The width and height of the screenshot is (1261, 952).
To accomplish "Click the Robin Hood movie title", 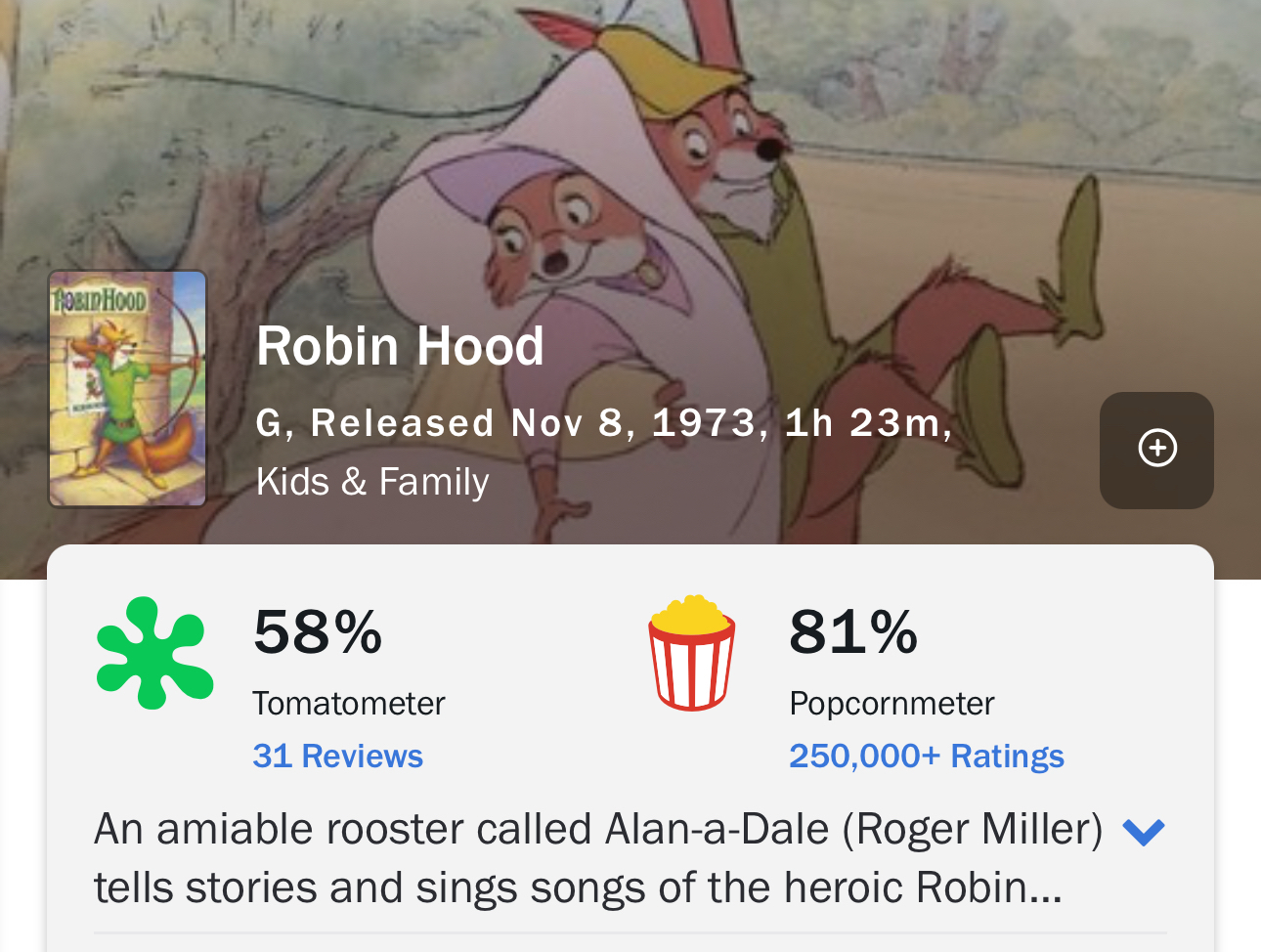I will click(x=400, y=346).
